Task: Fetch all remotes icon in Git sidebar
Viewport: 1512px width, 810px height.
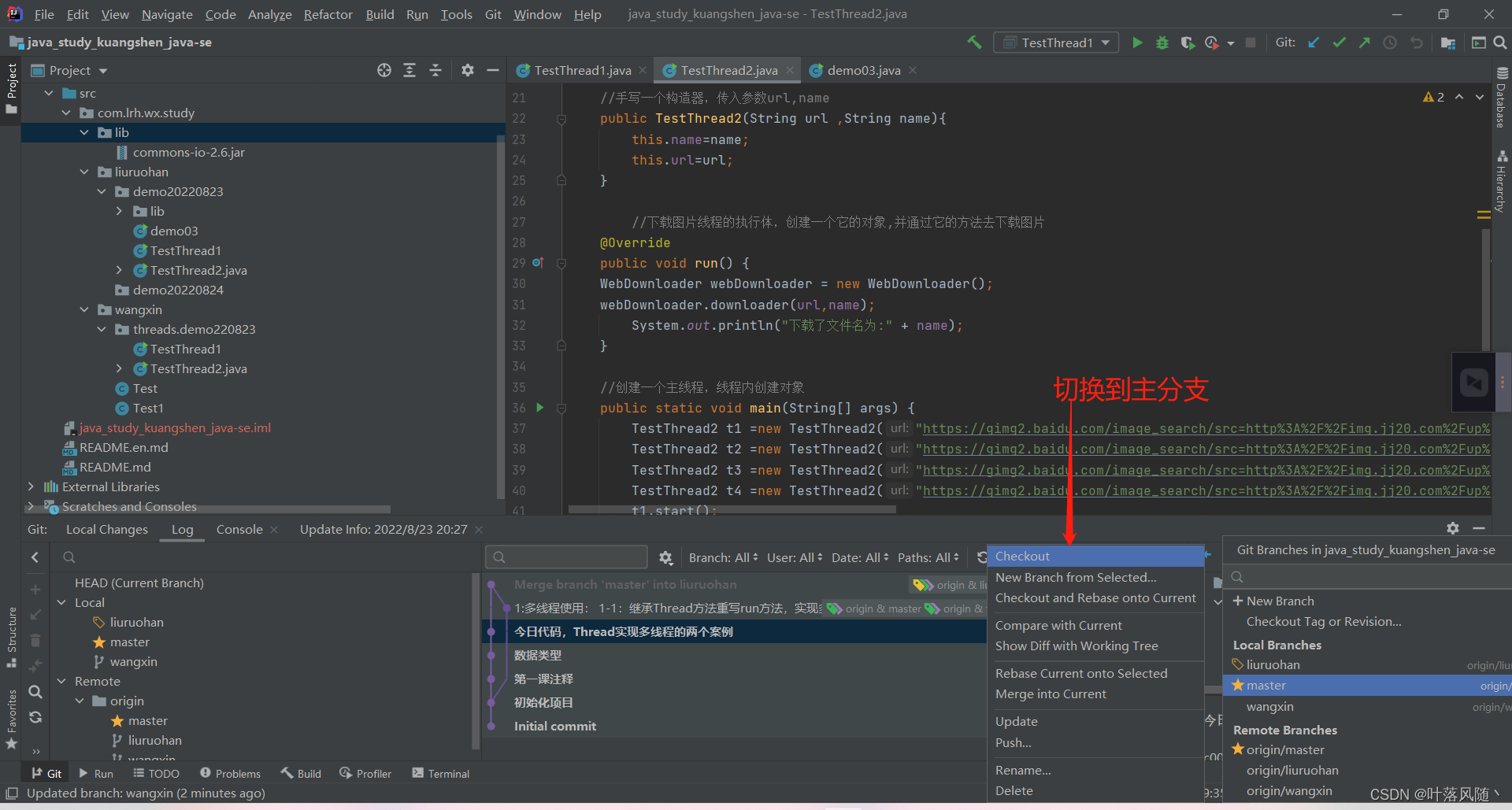Action: coord(35,717)
